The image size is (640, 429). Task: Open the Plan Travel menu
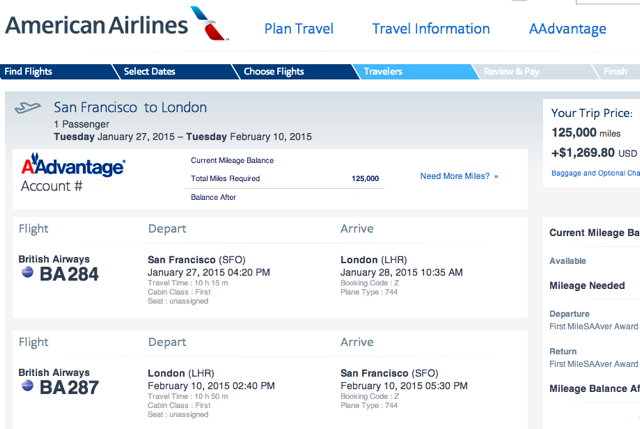coord(299,29)
